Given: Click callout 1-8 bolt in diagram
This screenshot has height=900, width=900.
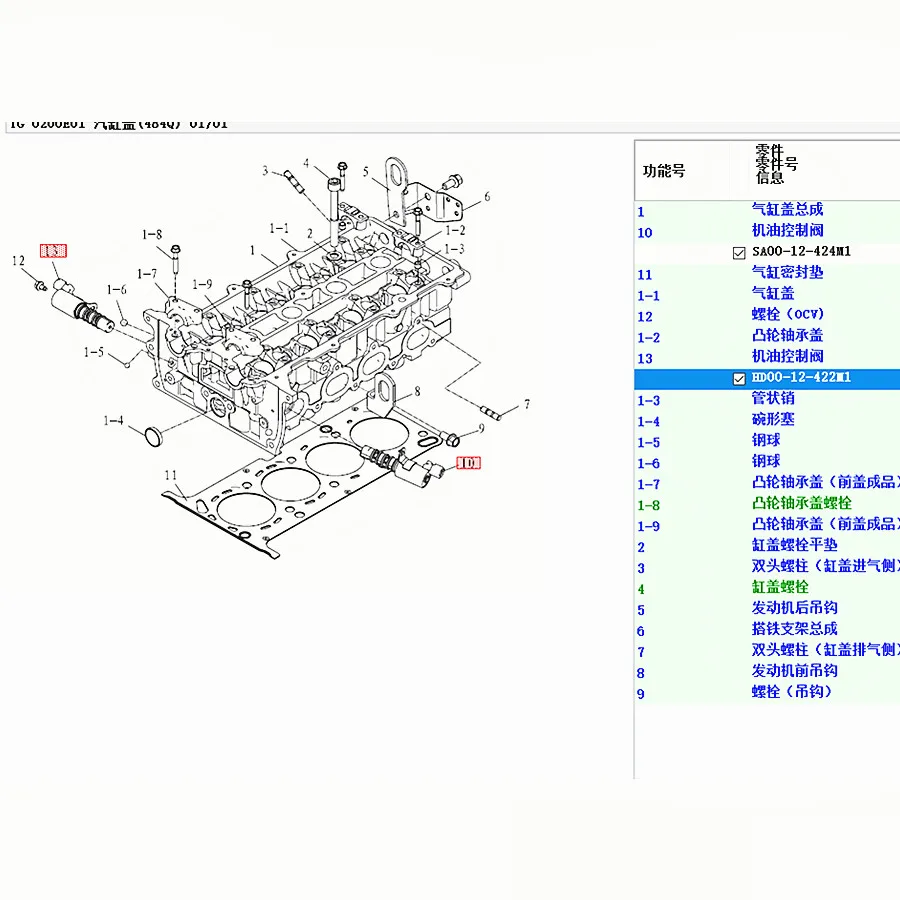Looking at the screenshot, I should (x=152, y=234).
